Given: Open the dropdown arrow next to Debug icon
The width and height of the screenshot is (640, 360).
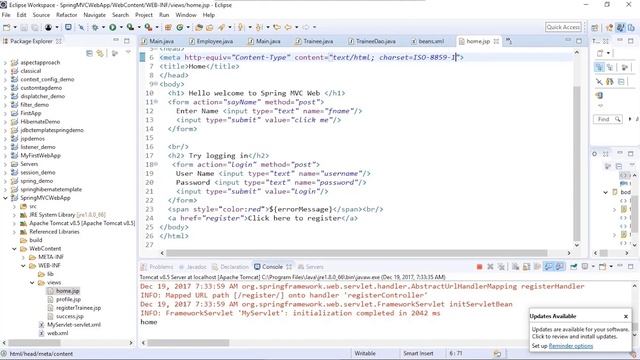Looking at the screenshot, I should pyautogui.click(x=103, y=27).
